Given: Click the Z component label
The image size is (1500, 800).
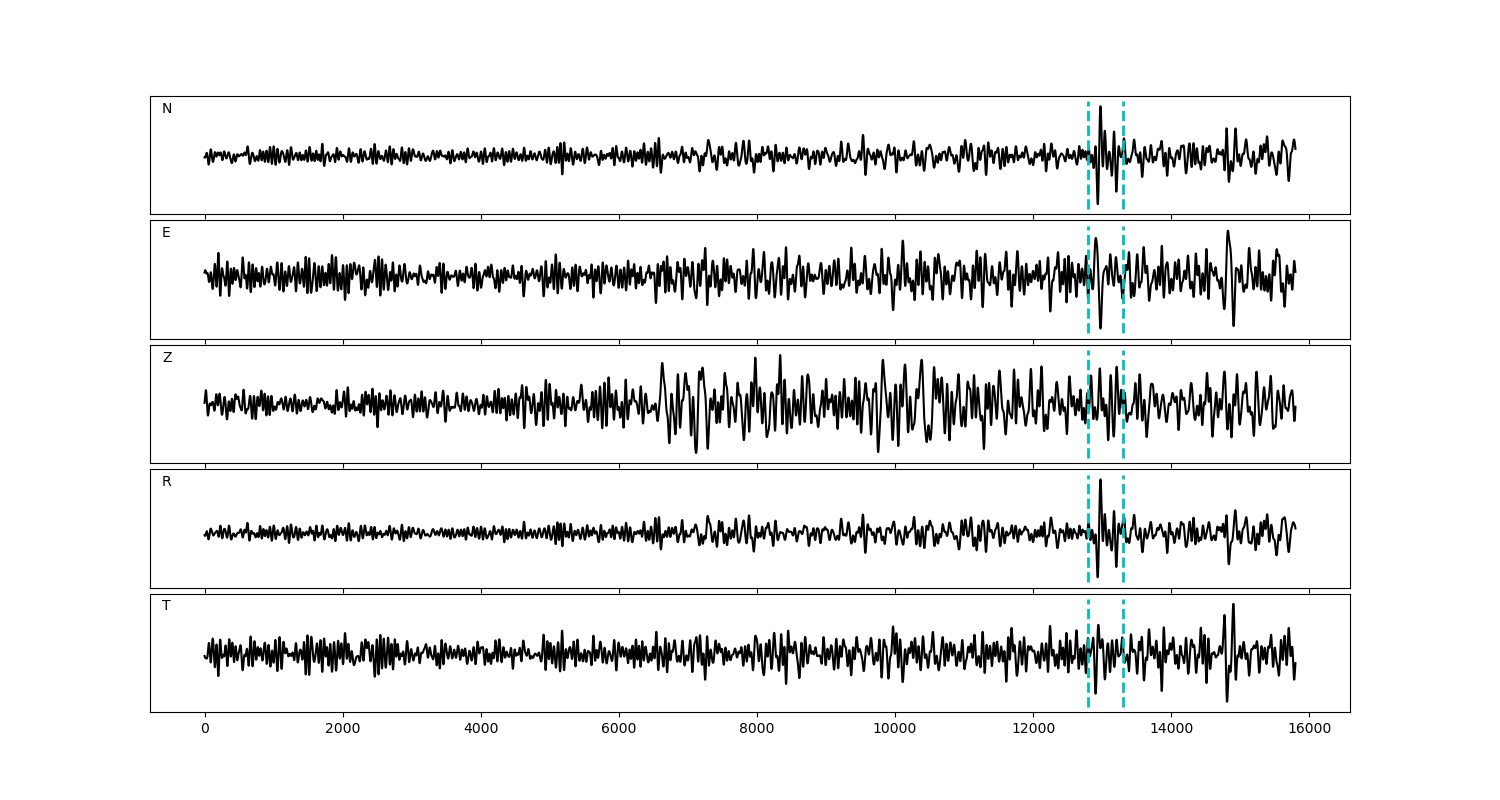Looking at the screenshot, I should click(167, 358).
